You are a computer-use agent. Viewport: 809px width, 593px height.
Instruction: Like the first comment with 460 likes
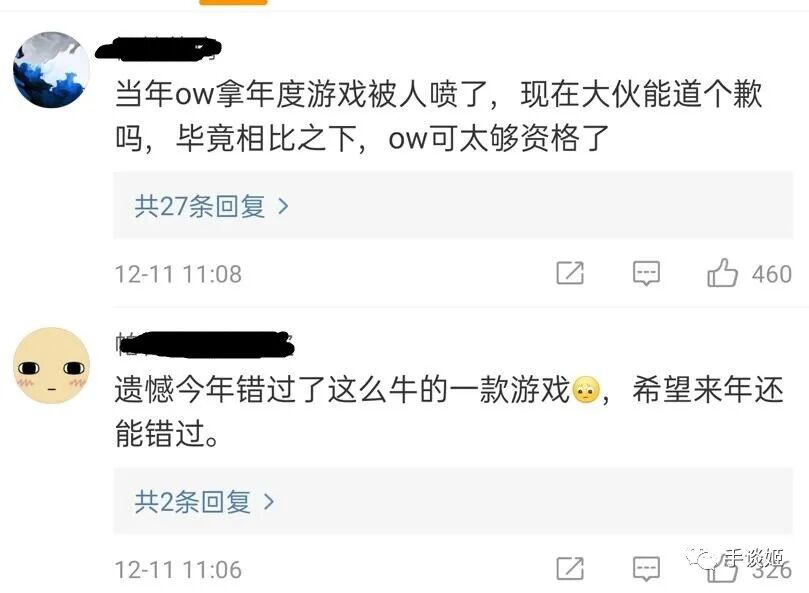click(722, 273)
